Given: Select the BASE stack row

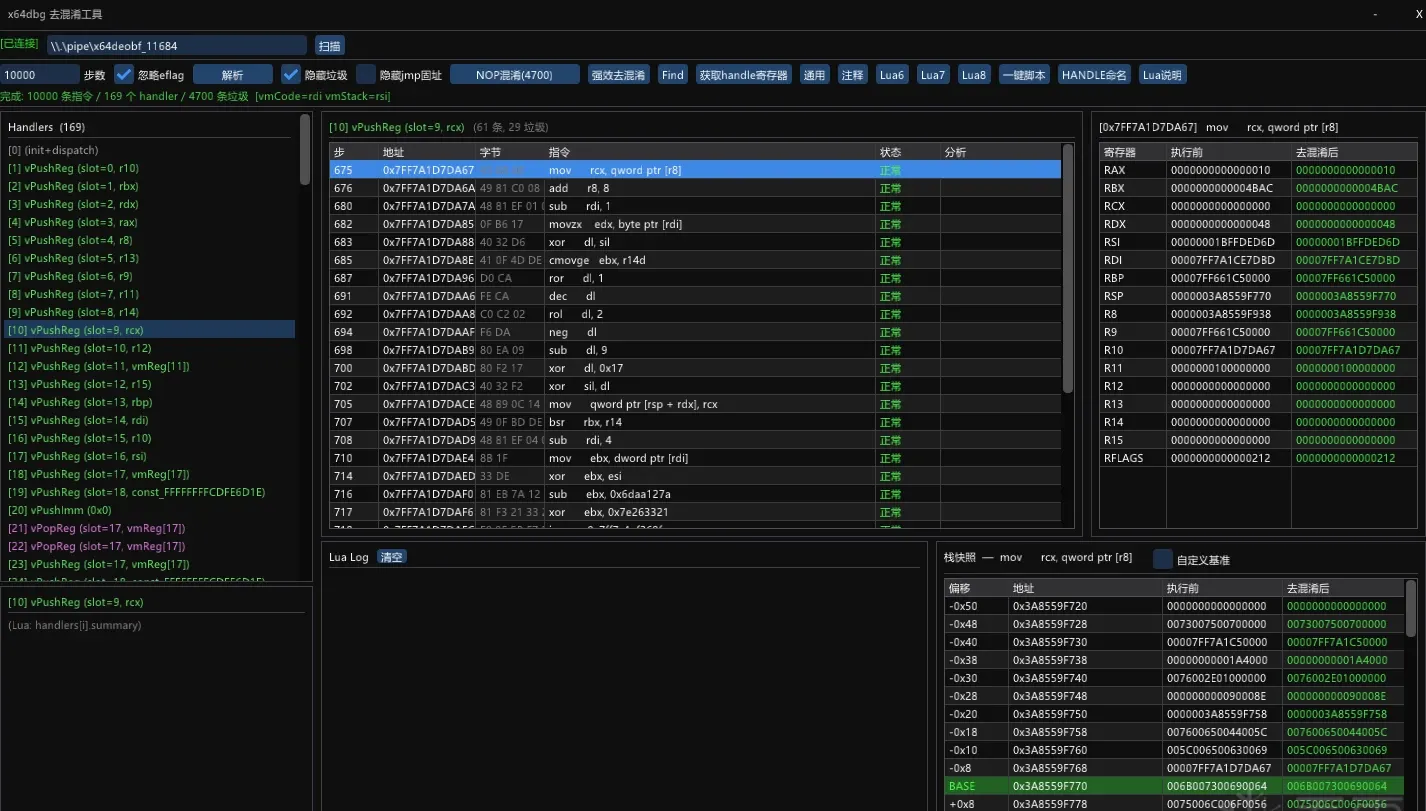Looking at the screenshot, I should pos(1174,786).
